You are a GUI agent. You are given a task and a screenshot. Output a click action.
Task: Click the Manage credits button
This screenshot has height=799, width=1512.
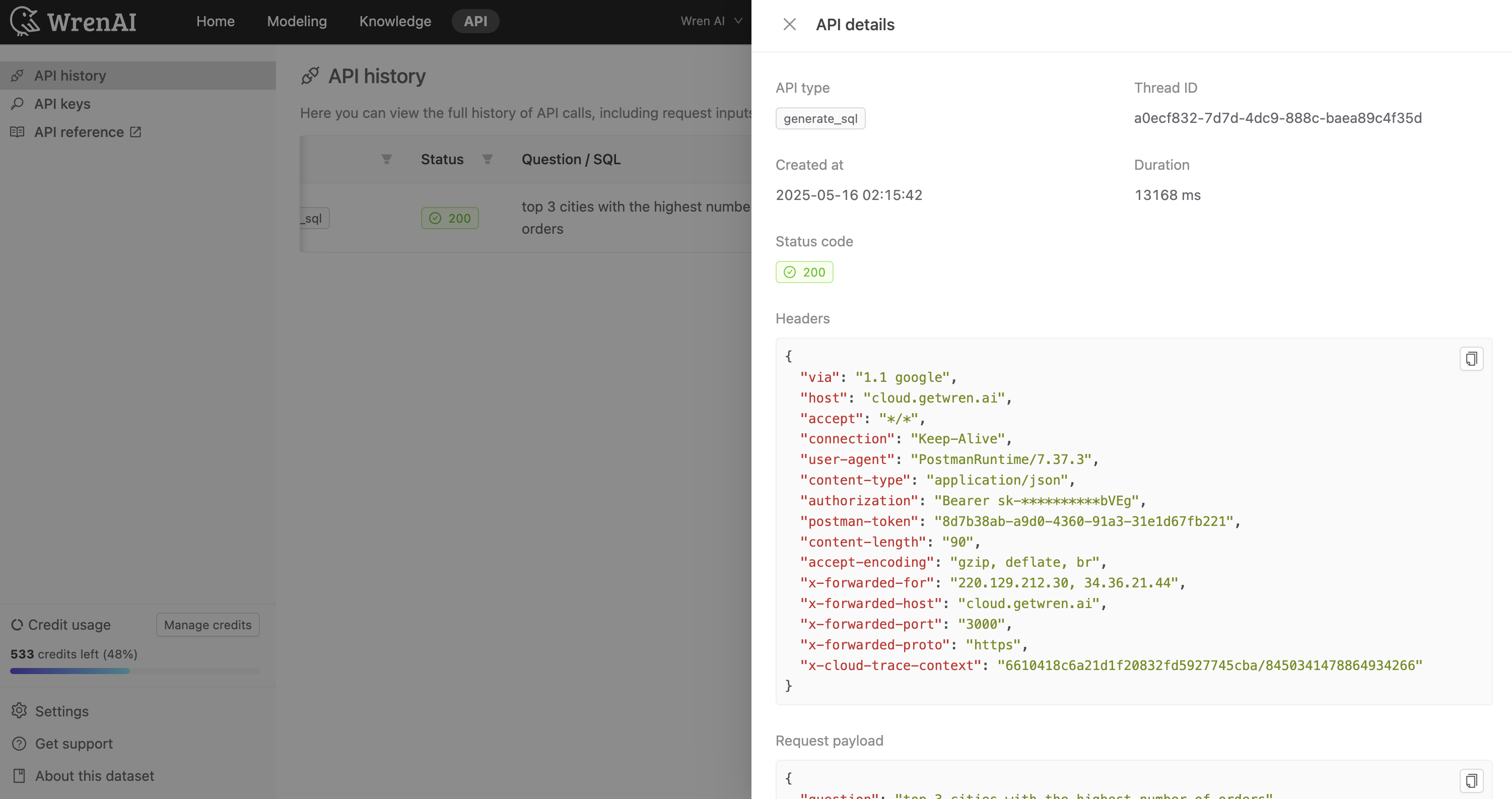click(208, 625)
